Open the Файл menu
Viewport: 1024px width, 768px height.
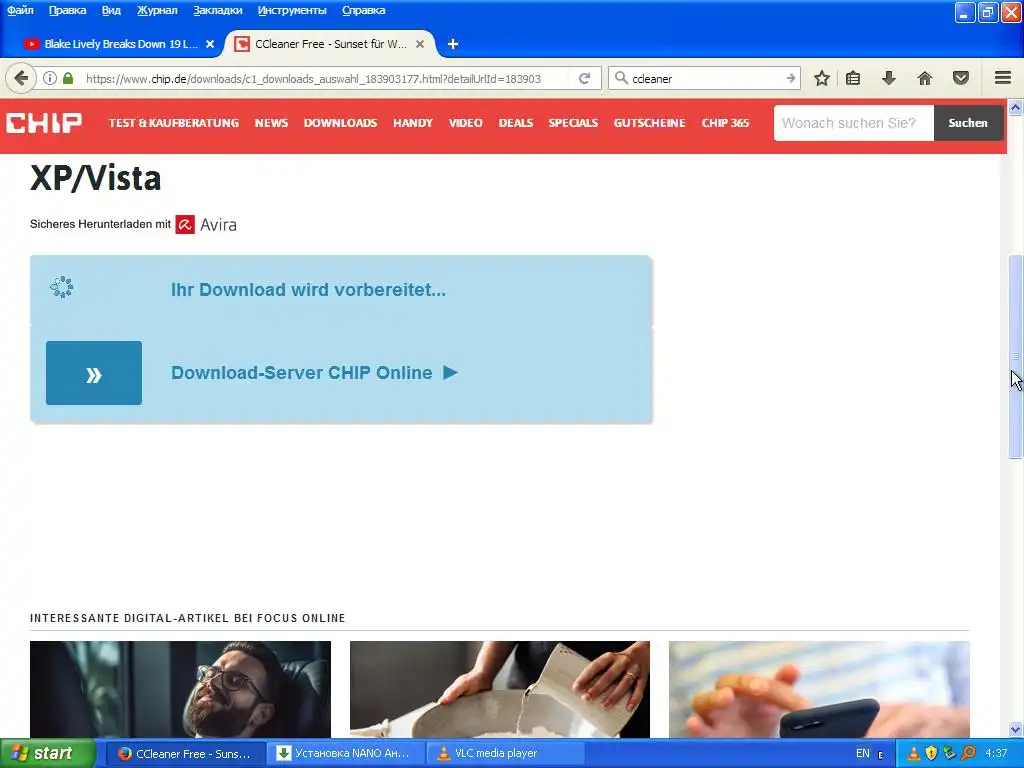tap(20, 10)
